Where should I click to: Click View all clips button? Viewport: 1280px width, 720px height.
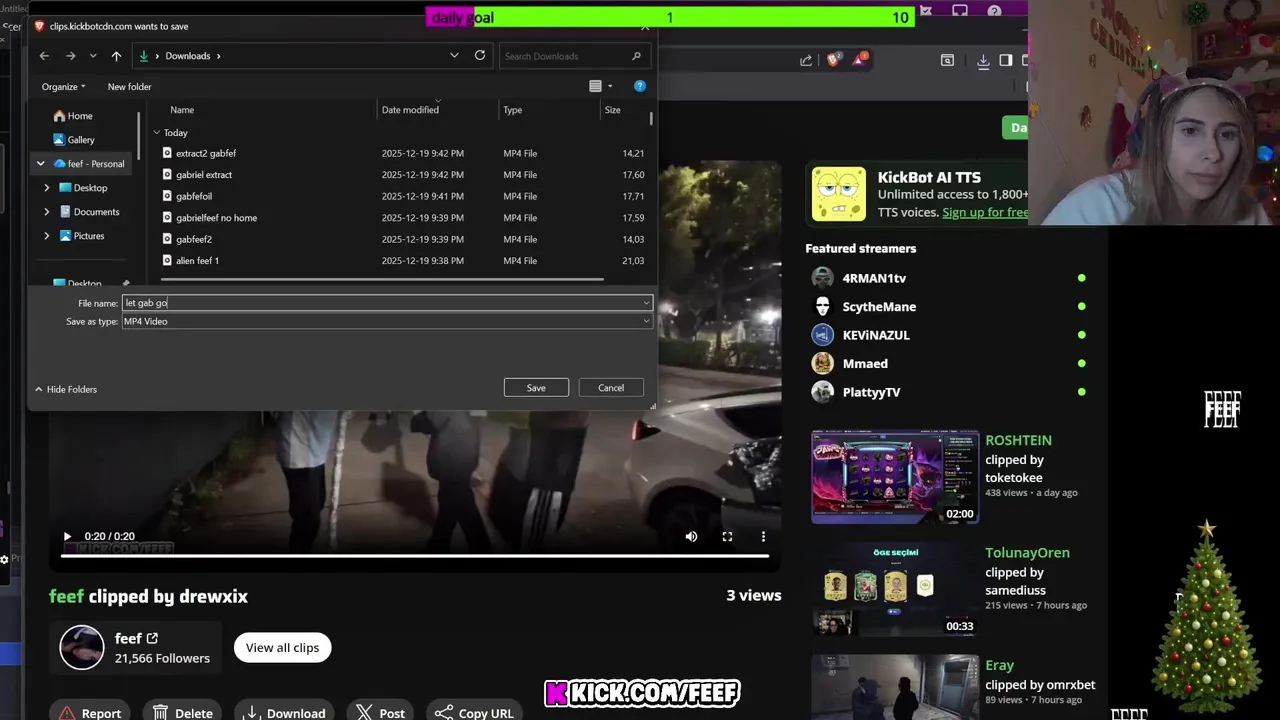(283, 648)
